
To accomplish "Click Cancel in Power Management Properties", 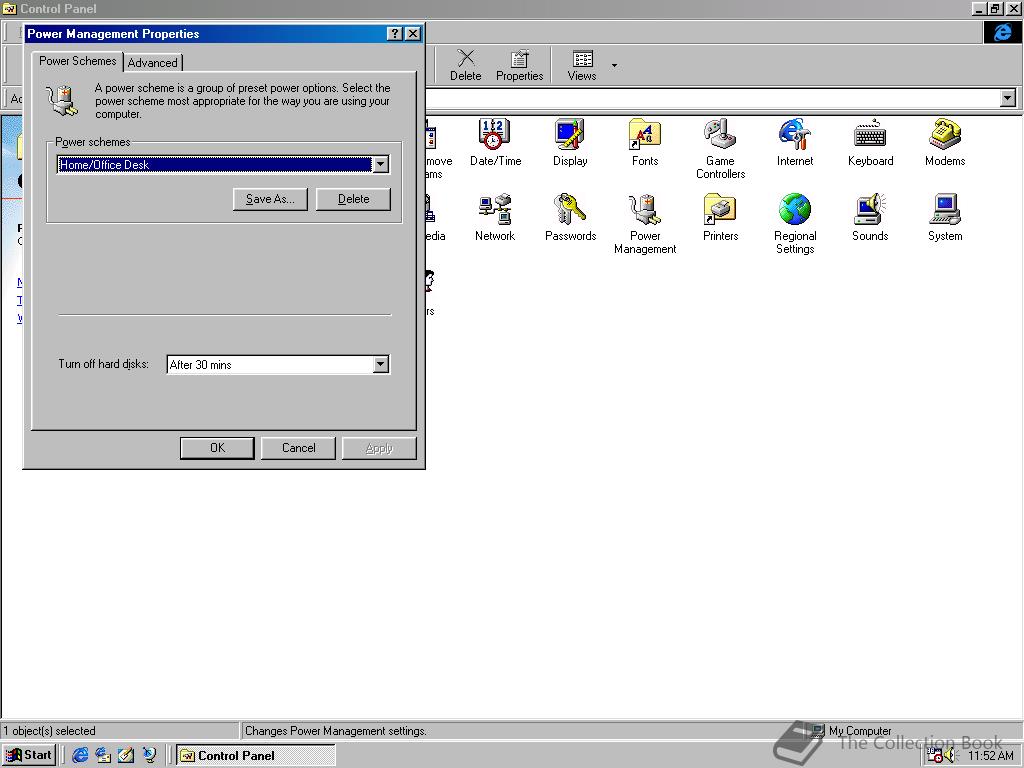I will tap(298, 448).
